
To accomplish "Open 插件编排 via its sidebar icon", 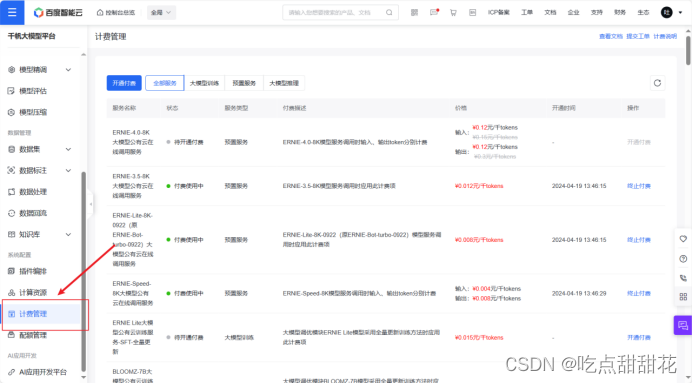I will point(11,271).
